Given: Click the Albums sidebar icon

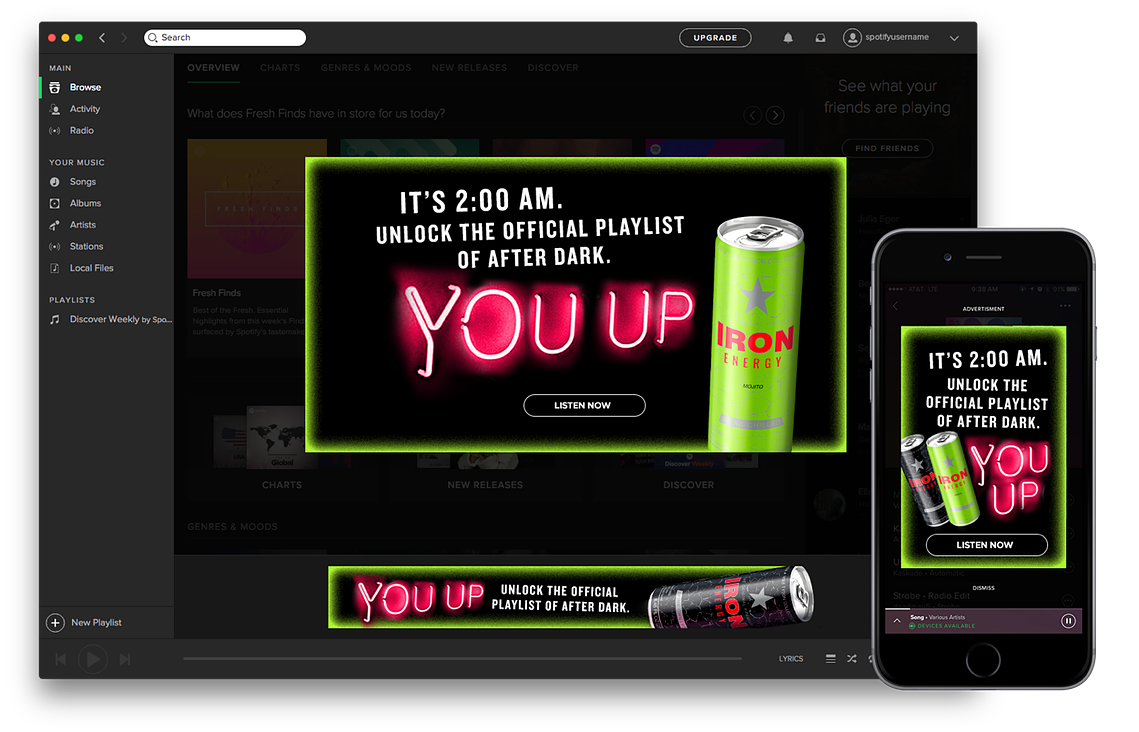Looking at the screenshot, I should click(x=54, y=203).
